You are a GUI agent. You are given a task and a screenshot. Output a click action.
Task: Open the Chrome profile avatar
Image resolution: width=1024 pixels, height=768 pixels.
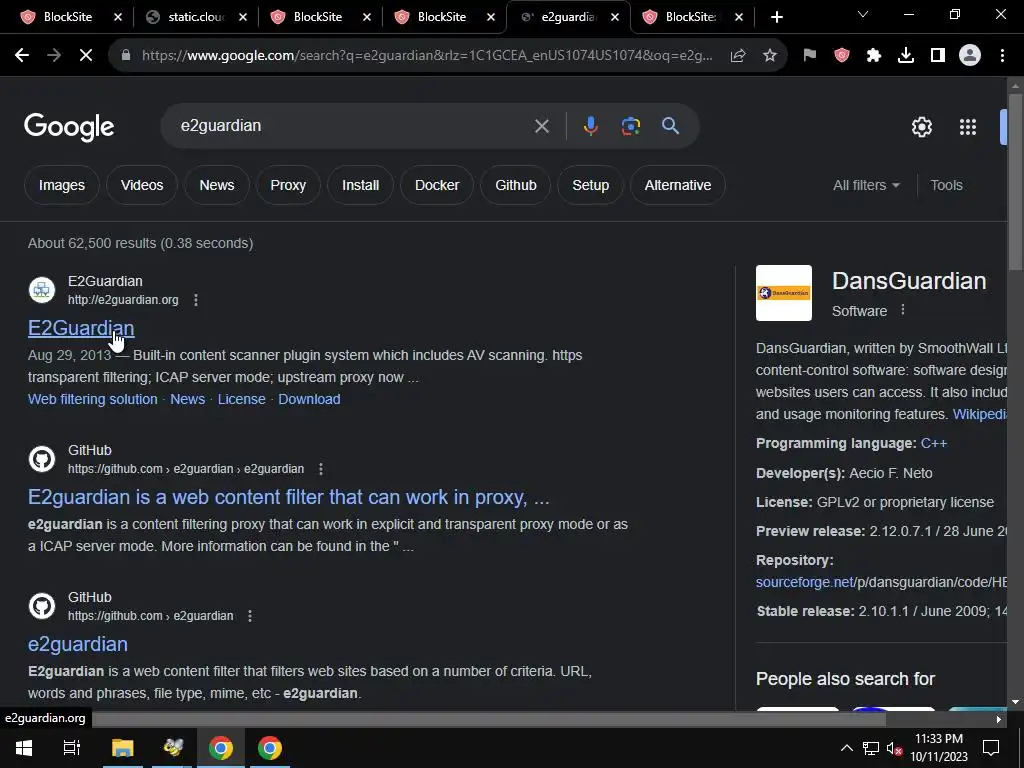(x=970, y=56)
